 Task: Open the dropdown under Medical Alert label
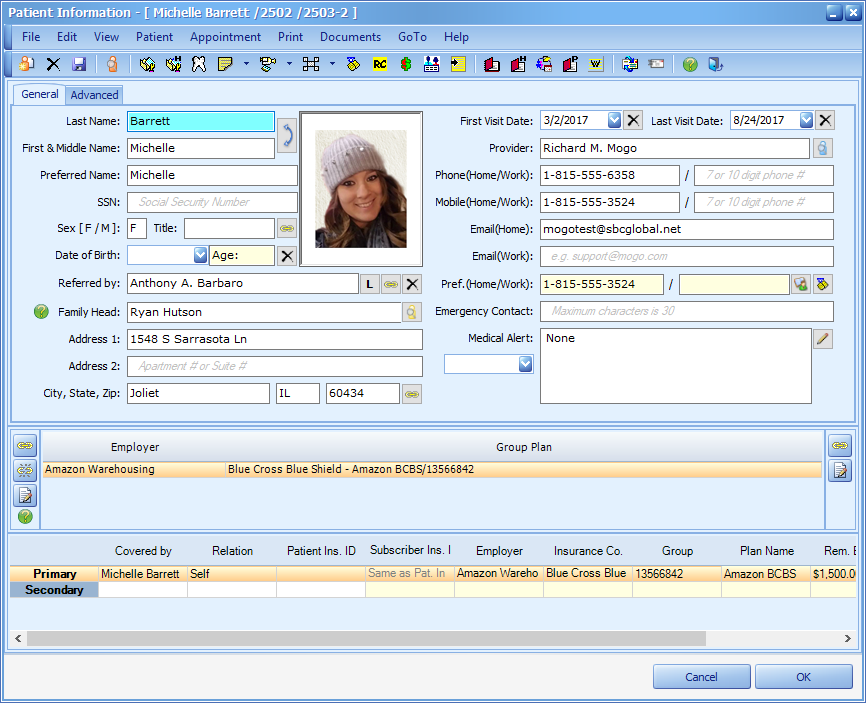[525, 364]
